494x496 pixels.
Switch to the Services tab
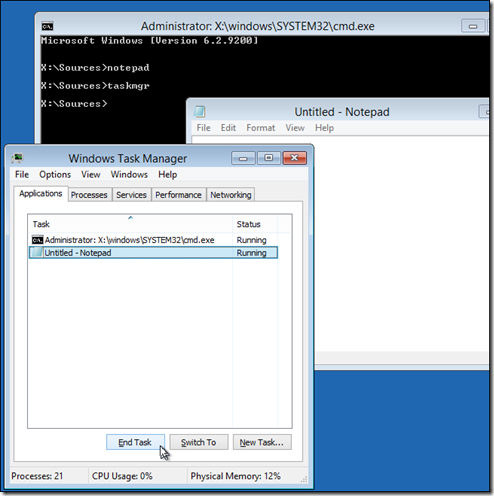pyautogui.click(x=131, y=195)
